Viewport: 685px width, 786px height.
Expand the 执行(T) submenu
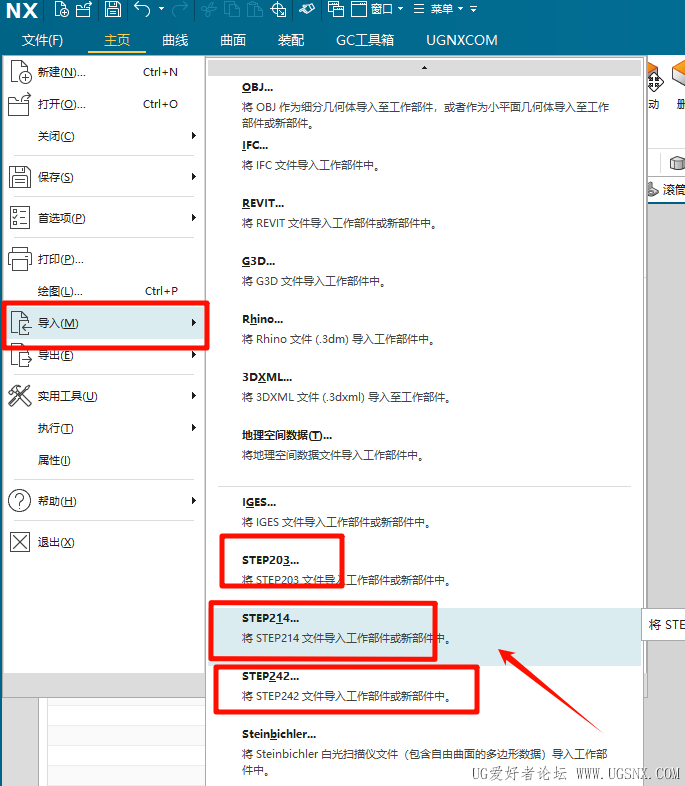[104, 428]
